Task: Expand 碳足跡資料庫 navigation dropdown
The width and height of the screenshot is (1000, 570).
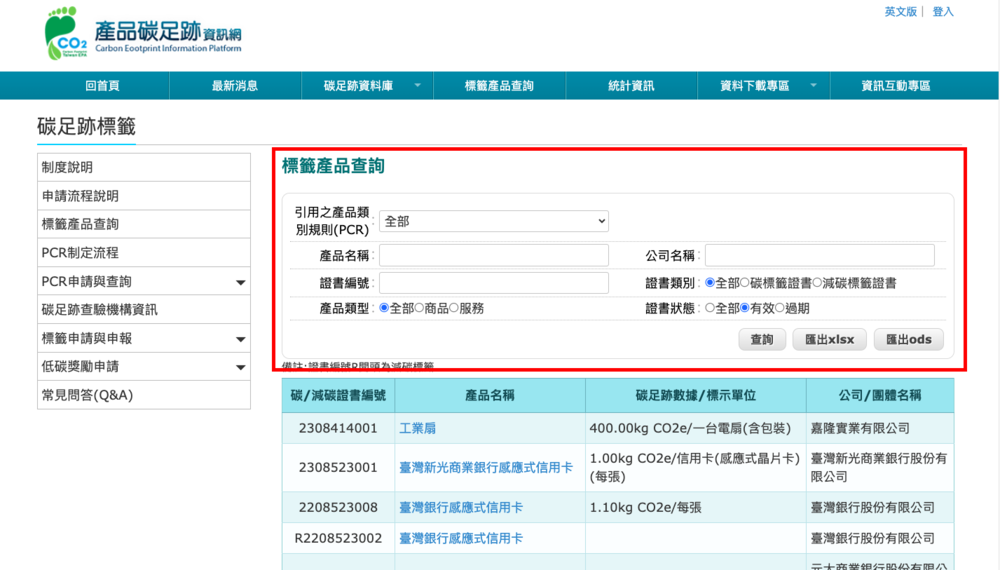Action: click(x=417, y=86)
